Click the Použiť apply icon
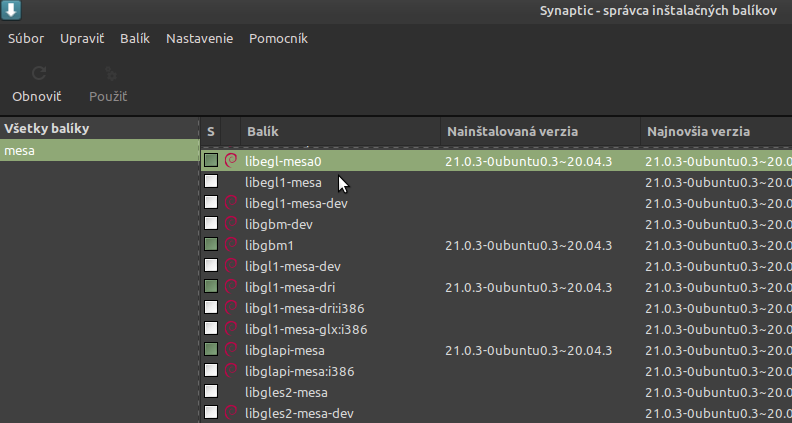The image size is (792, 423). 110,74
